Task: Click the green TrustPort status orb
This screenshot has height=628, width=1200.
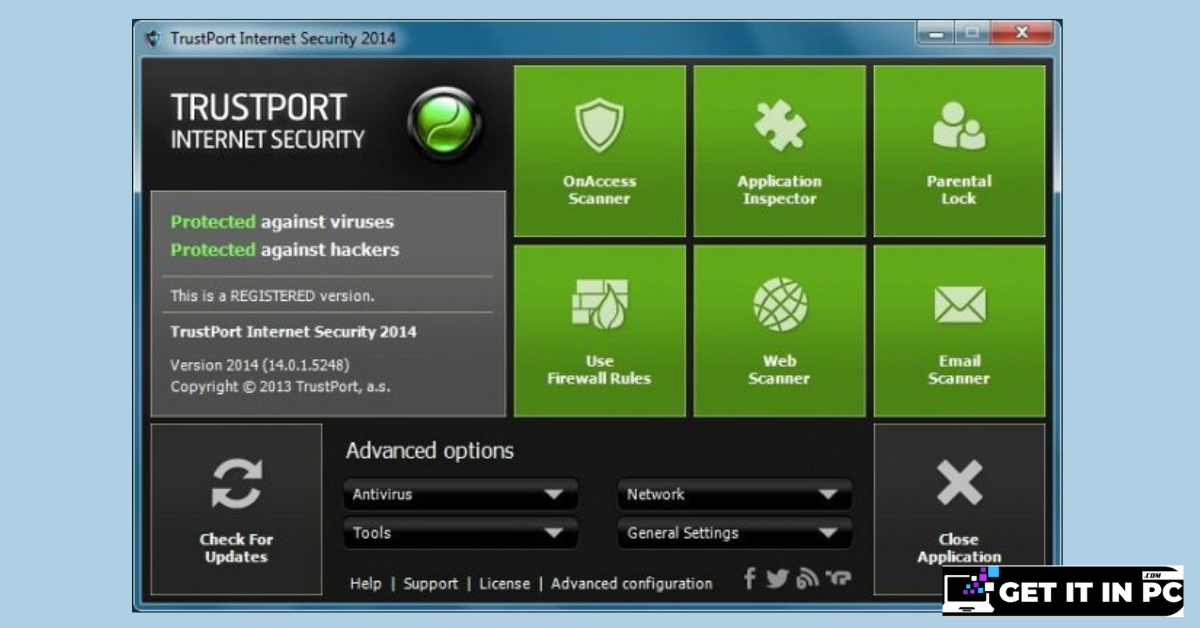Action: [x=445, y=124]
